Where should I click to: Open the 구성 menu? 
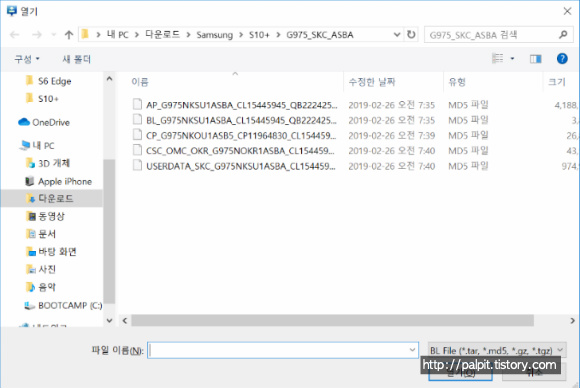pos(27,59)
